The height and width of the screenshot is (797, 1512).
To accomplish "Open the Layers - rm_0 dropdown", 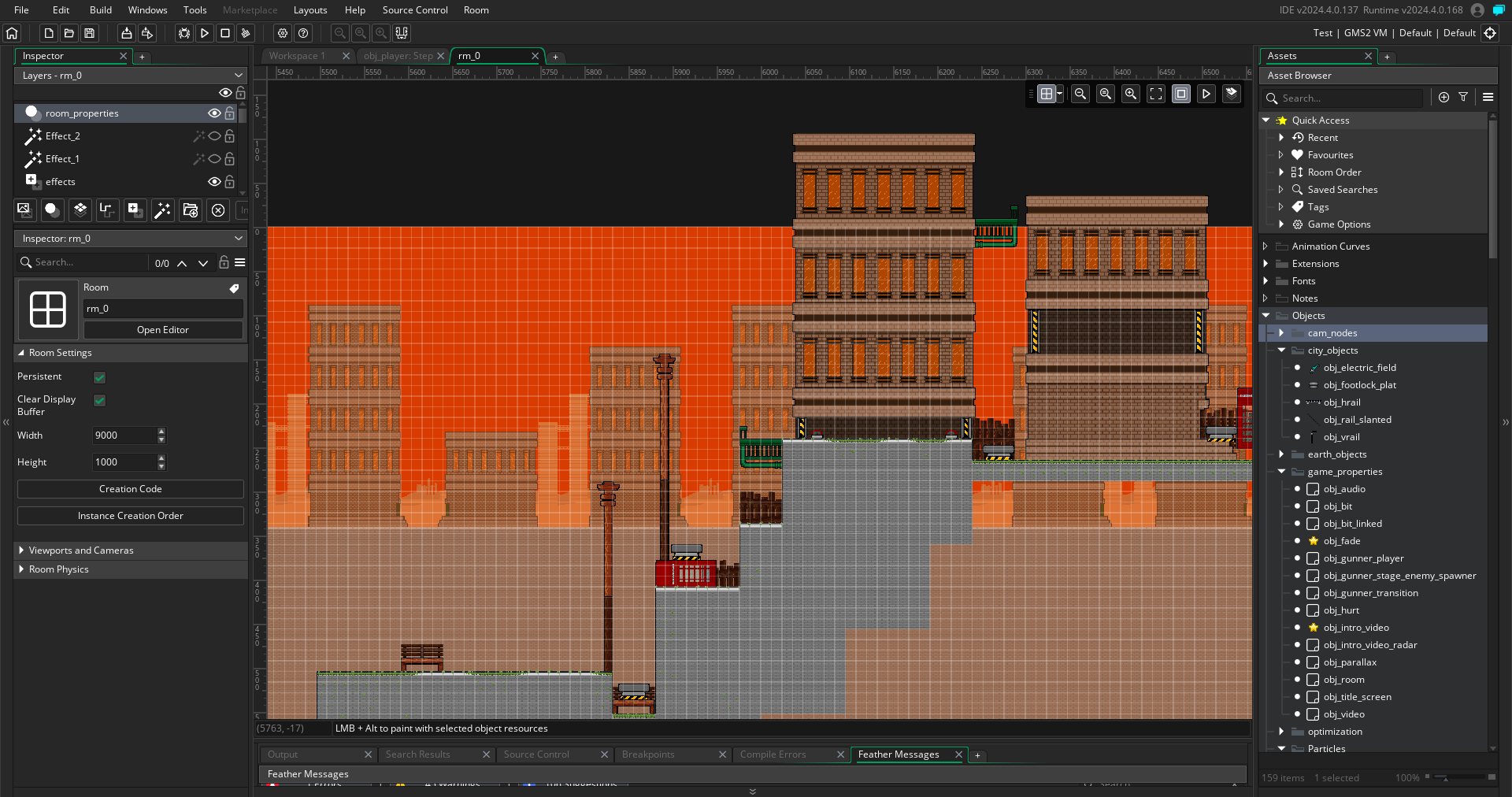I will click(x=131, y=76).
